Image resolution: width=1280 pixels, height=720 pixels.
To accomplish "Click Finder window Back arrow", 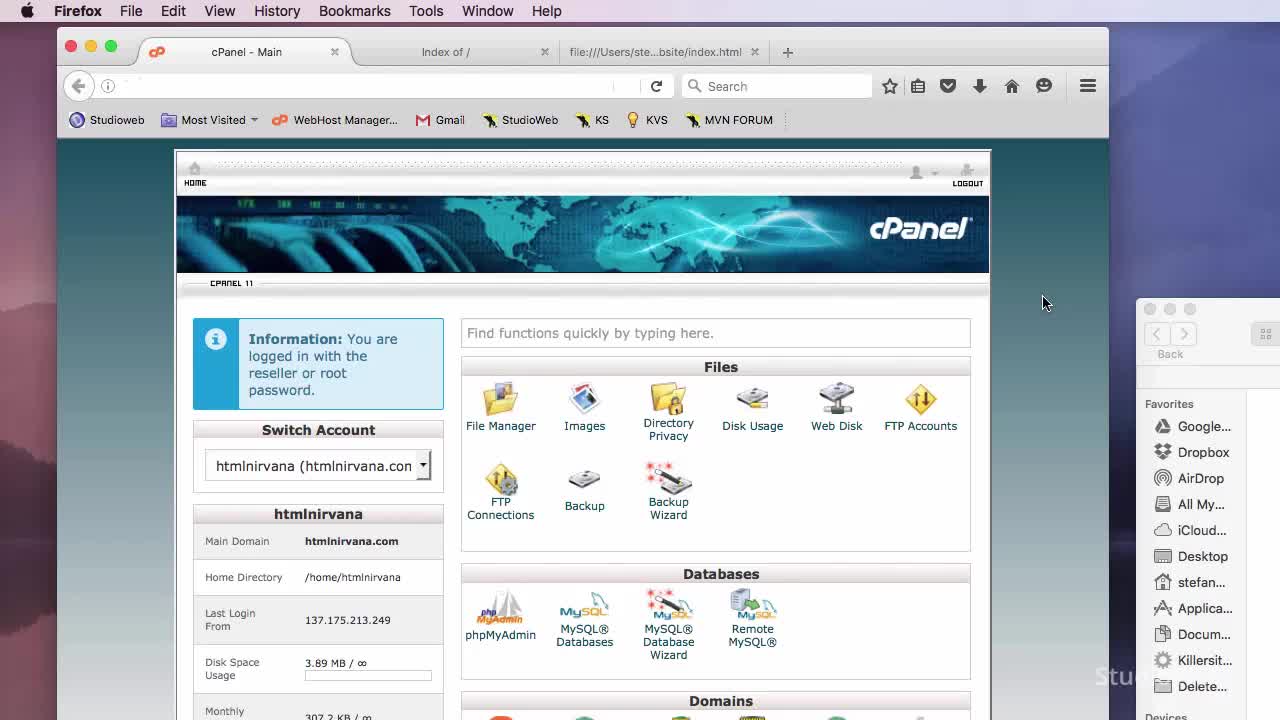I will click(x=1157, y=334).
